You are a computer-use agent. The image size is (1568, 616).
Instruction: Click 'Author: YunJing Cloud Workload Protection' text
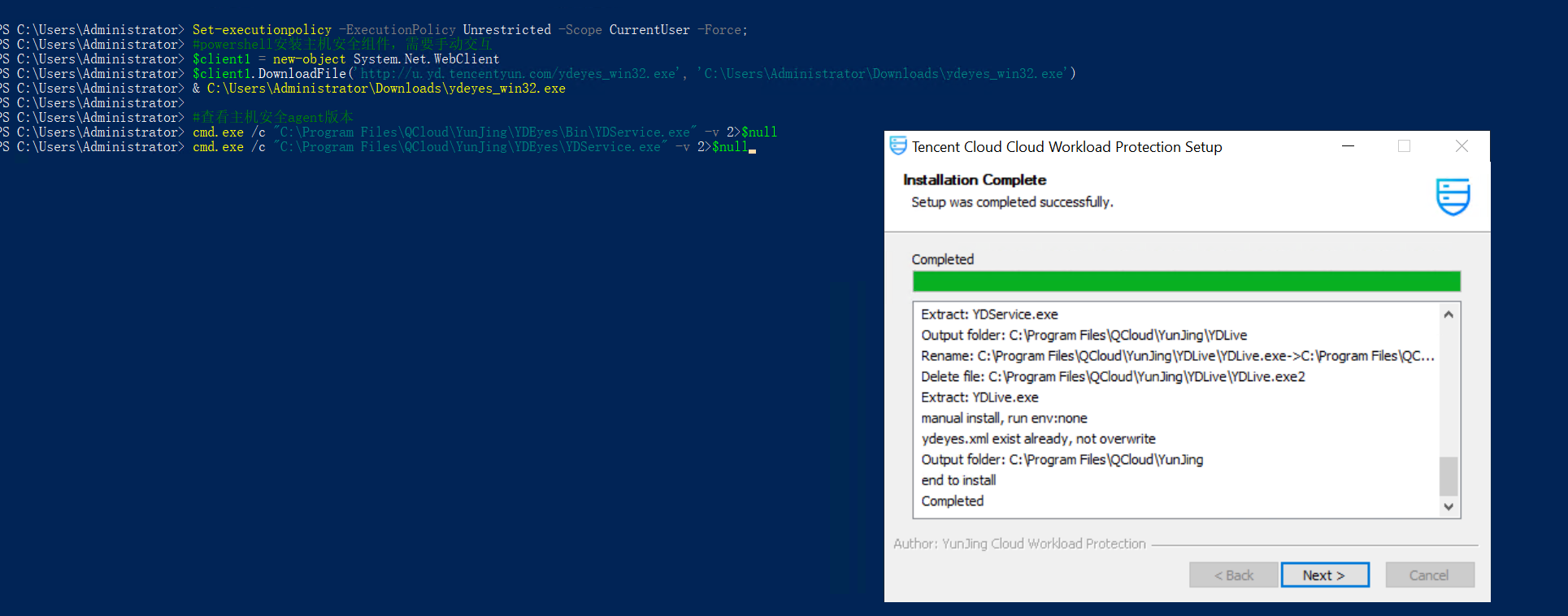1019,544
